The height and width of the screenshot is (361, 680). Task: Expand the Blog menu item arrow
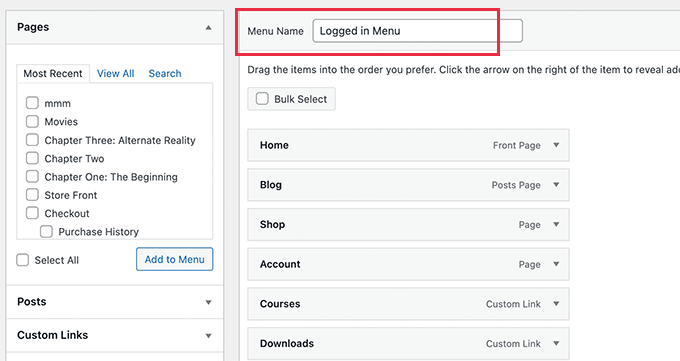[556, 185]
